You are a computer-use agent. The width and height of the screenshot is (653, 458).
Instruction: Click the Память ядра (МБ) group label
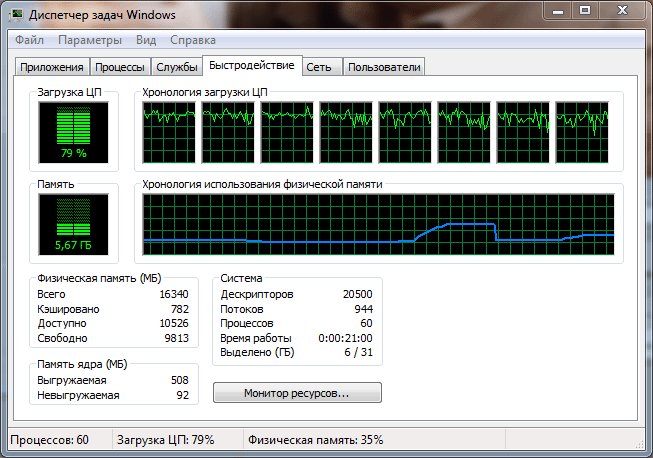82,364
